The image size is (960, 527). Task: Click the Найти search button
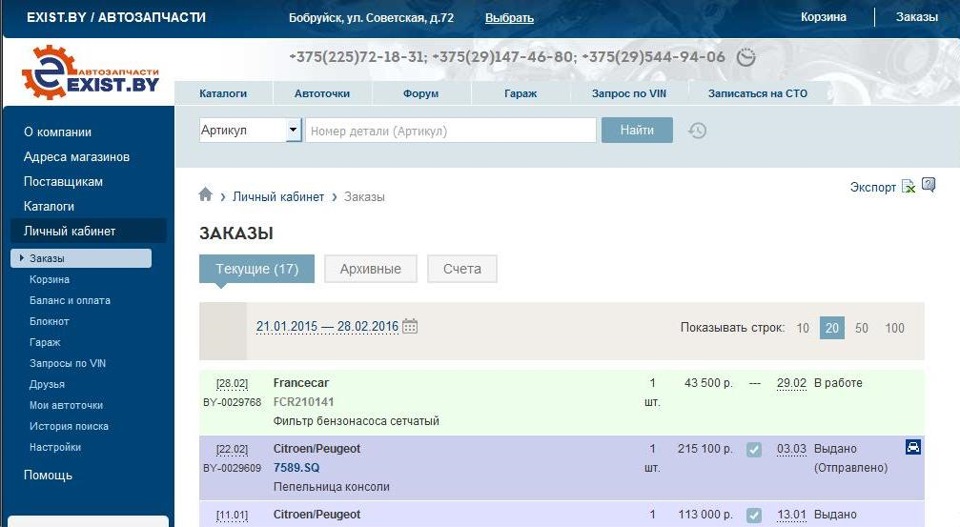click(x=637, y=130)
